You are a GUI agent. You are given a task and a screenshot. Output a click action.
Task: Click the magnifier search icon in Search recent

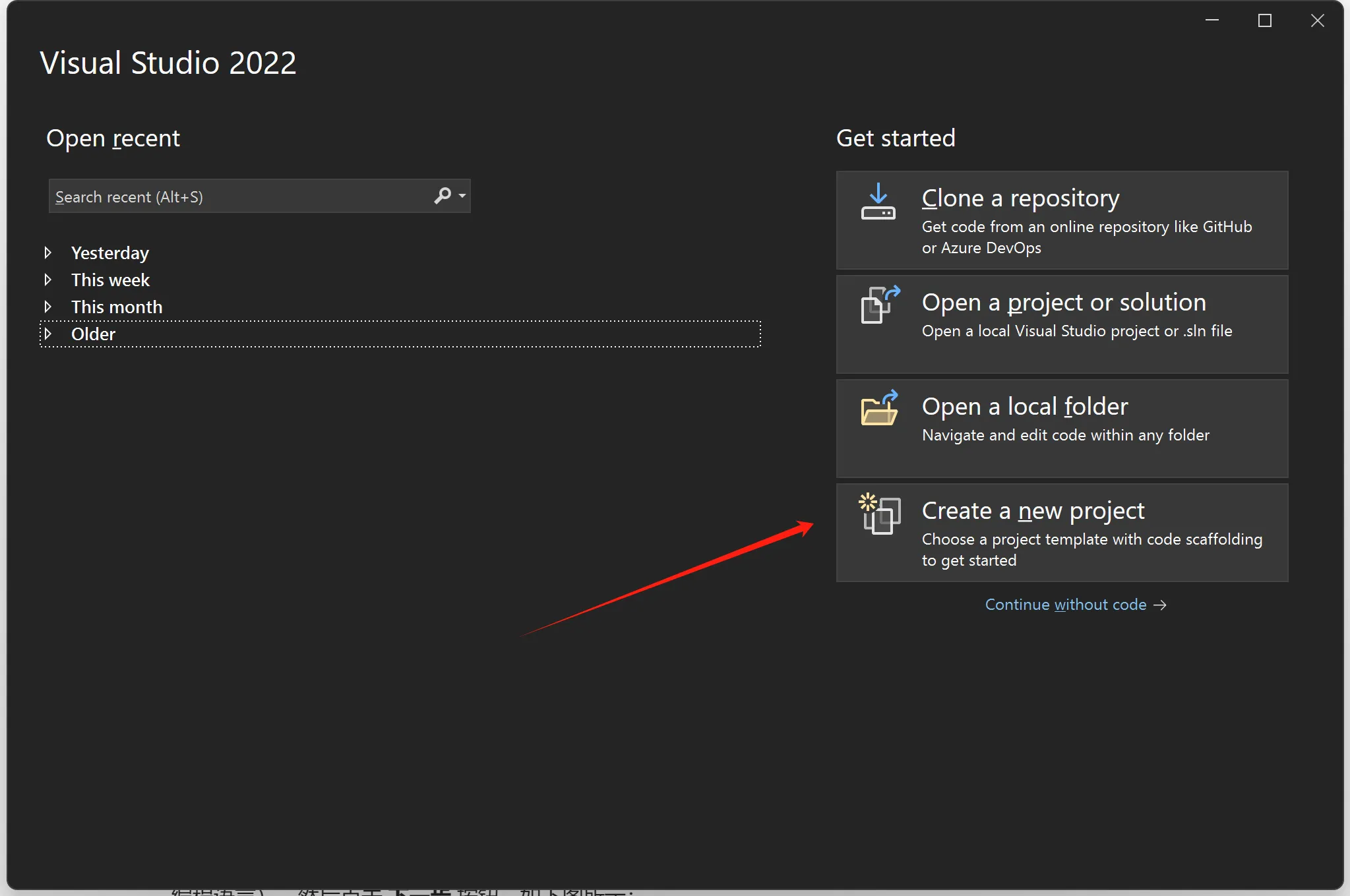point(443,196)
